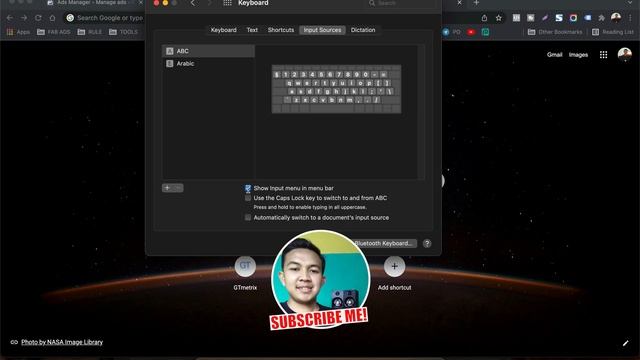Open help with the question mark button
Screen dimensions: 640x360
point(427,243)
